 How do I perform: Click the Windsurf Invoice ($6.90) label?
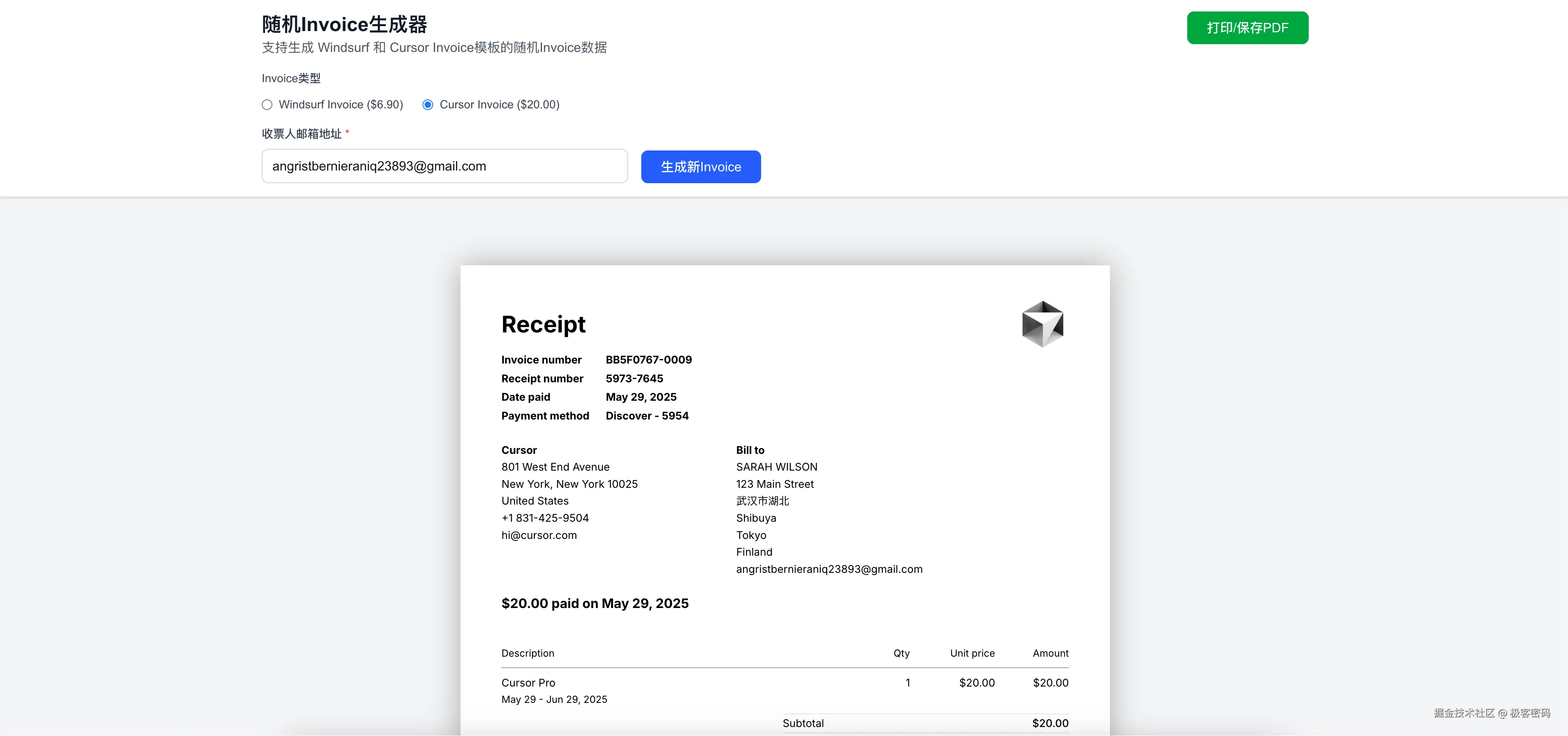[340, 105]
